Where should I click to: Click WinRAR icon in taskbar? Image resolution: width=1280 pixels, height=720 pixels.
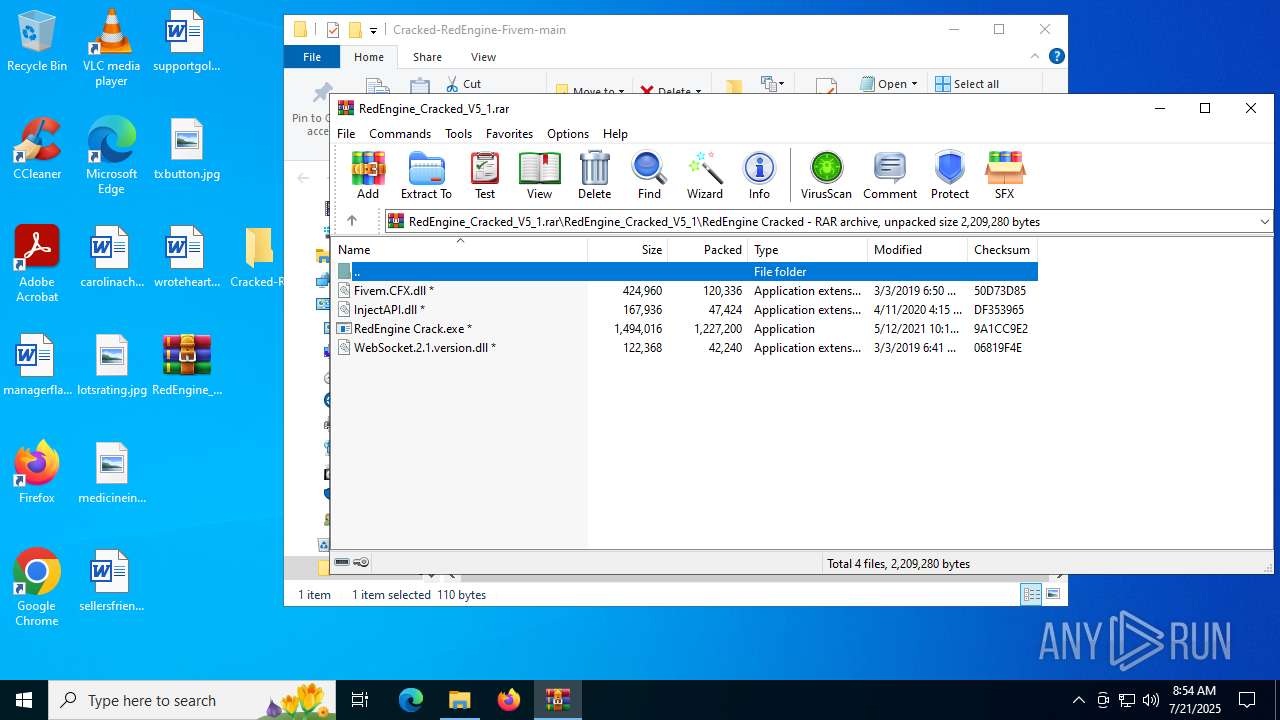(557, 700)
